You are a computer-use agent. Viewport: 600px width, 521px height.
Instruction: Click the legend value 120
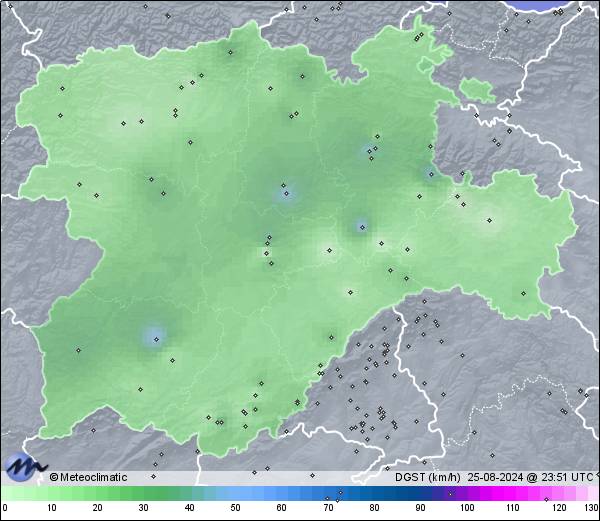(559, 508)
